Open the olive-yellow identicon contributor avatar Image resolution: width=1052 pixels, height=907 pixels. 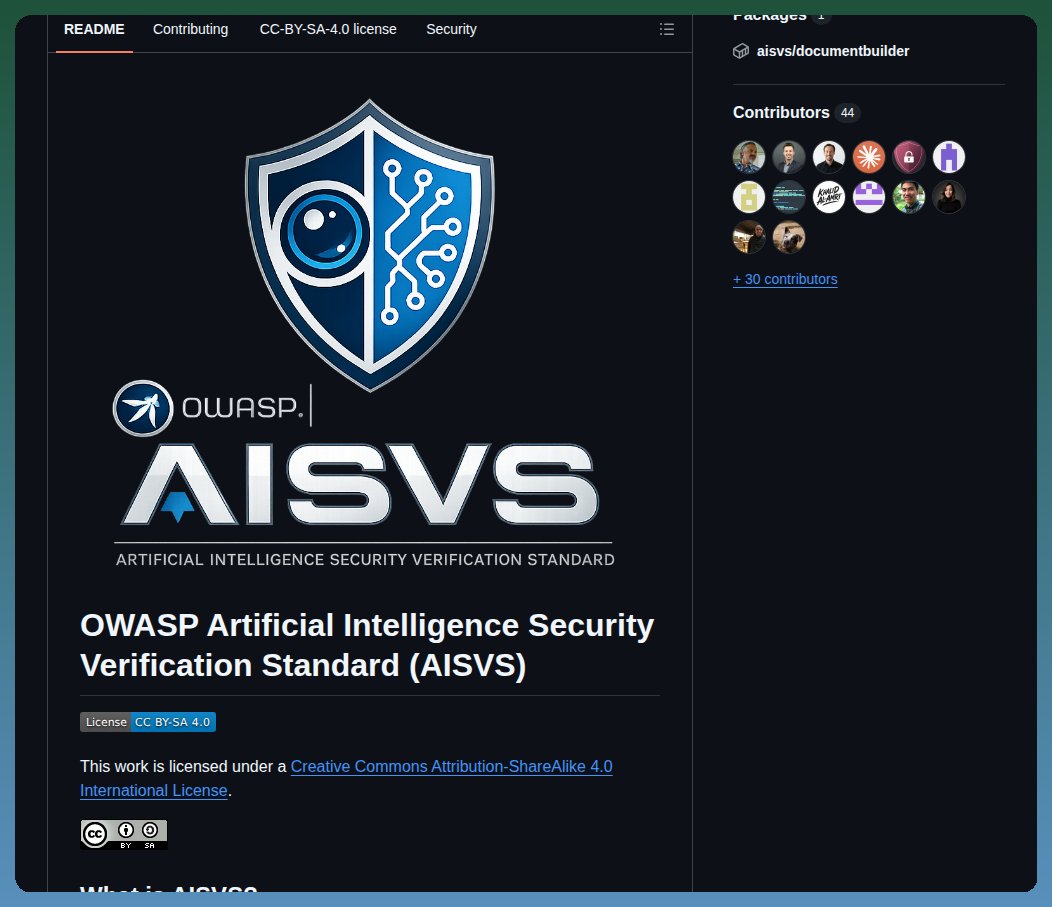click(749, 197)
